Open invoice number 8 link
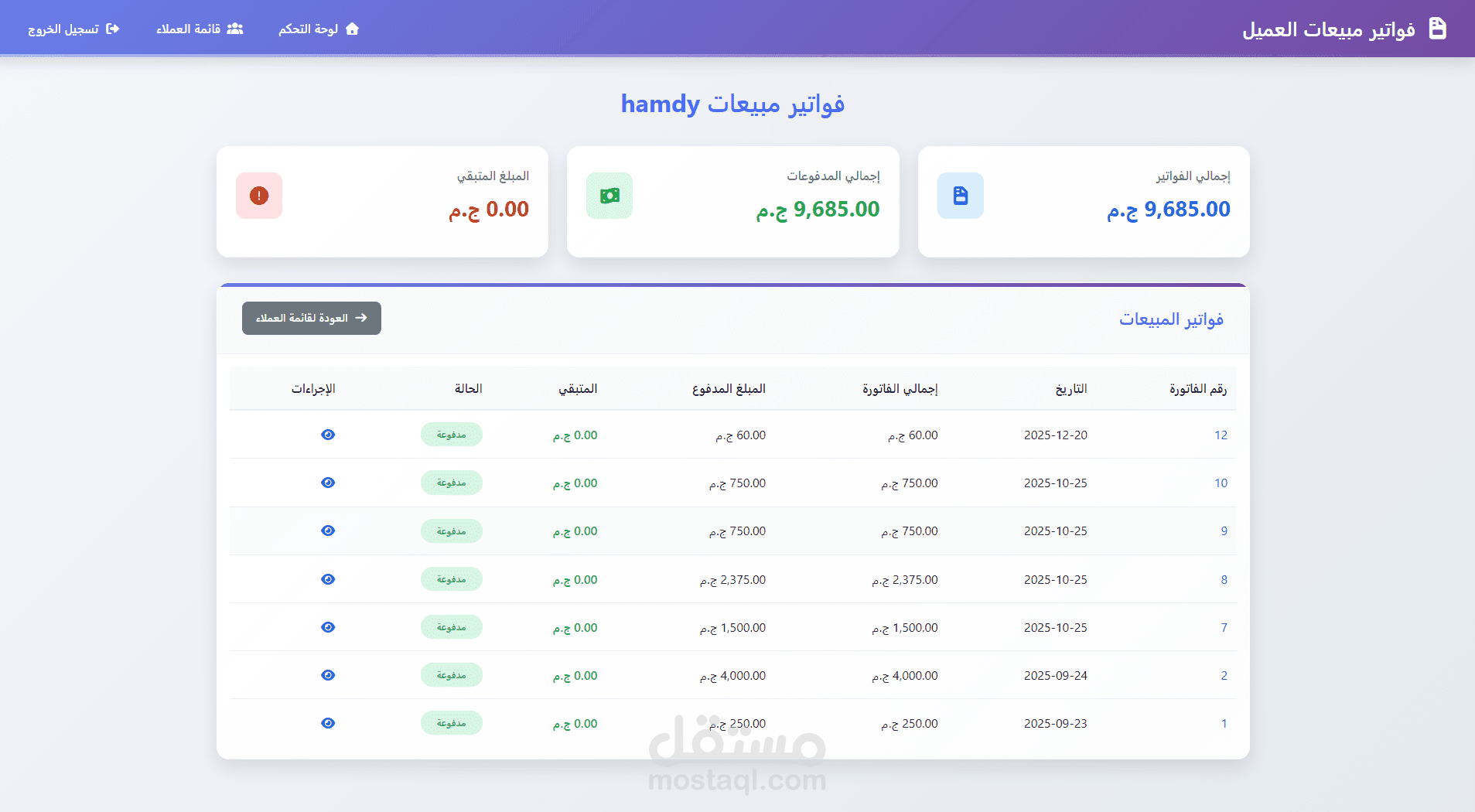This screenshot has height=812, width=1475. click(x=1224, y=579)
